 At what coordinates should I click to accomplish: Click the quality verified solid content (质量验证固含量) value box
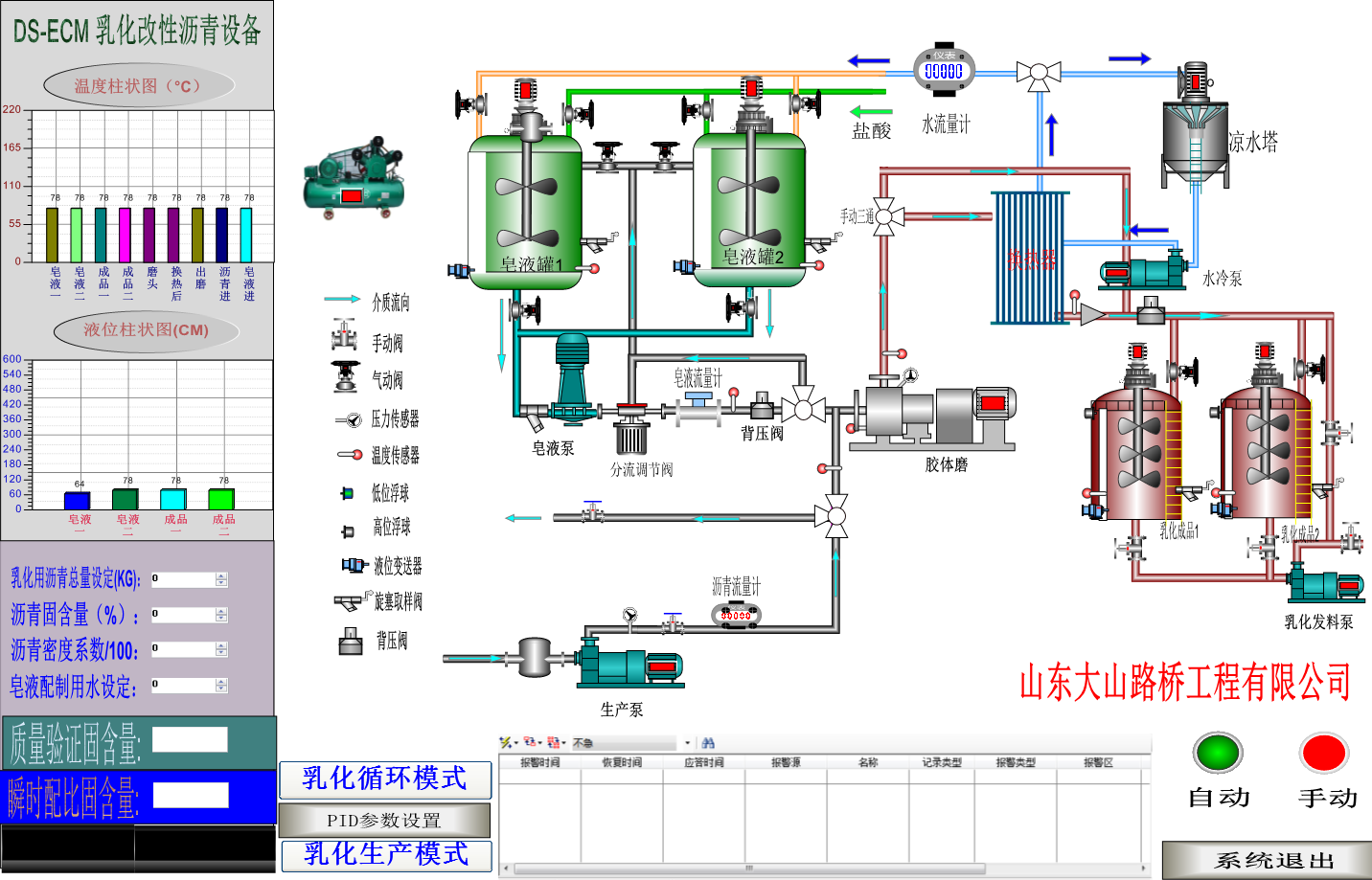[x=190, y=739]
